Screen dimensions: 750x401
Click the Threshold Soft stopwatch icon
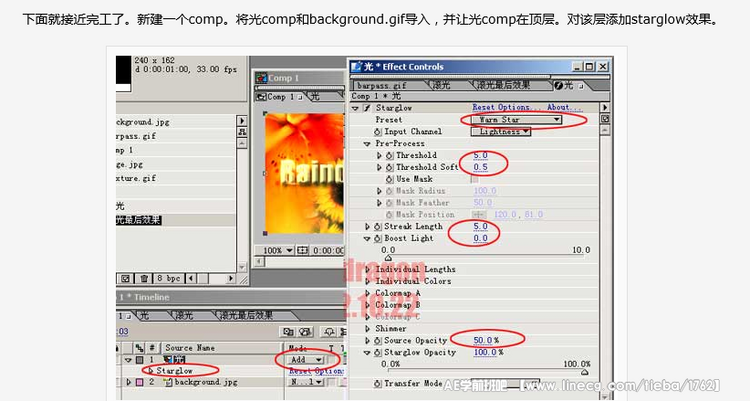coord(389,167)
